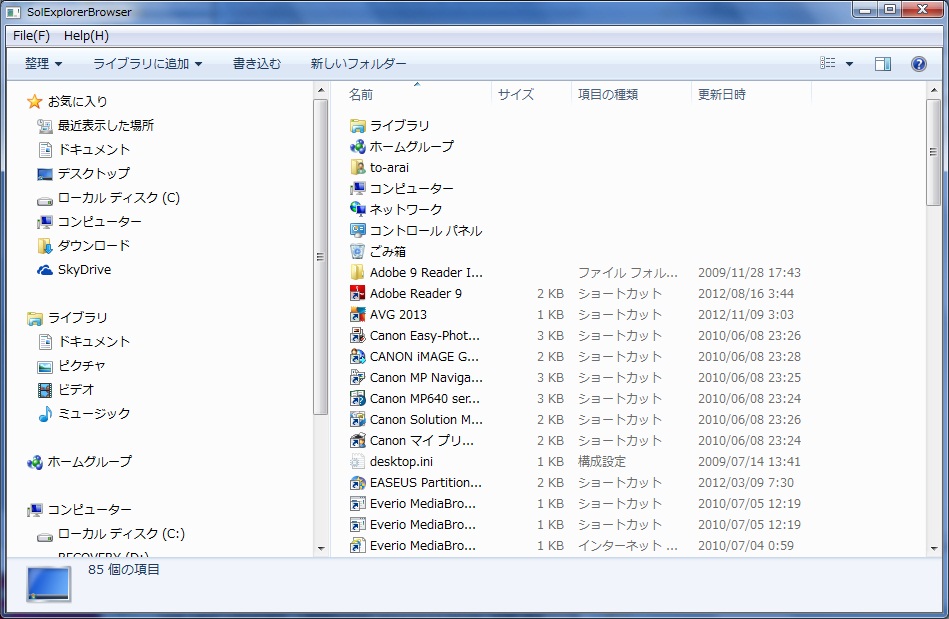Select Canon Easy-Phot... file row

[575, 336]
